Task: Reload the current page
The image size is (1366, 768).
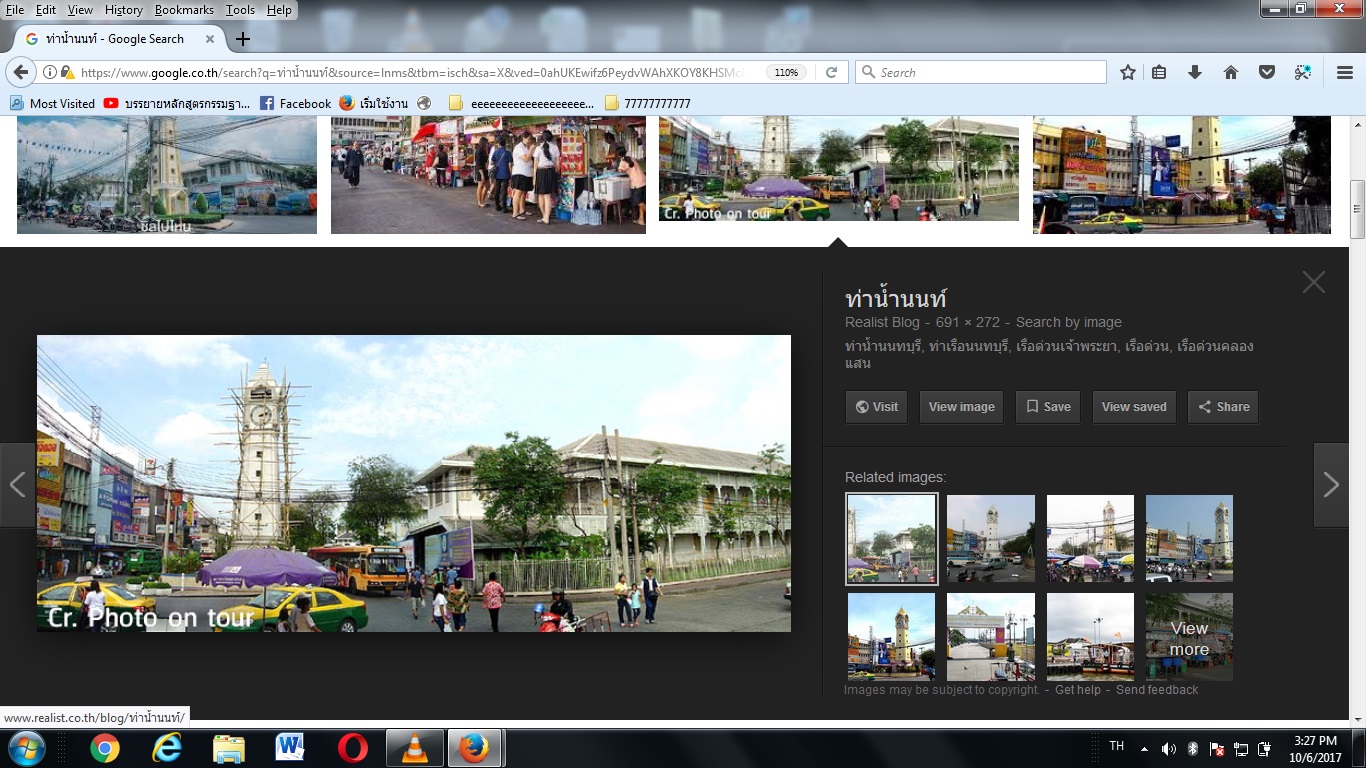Action: click(831, 72)
